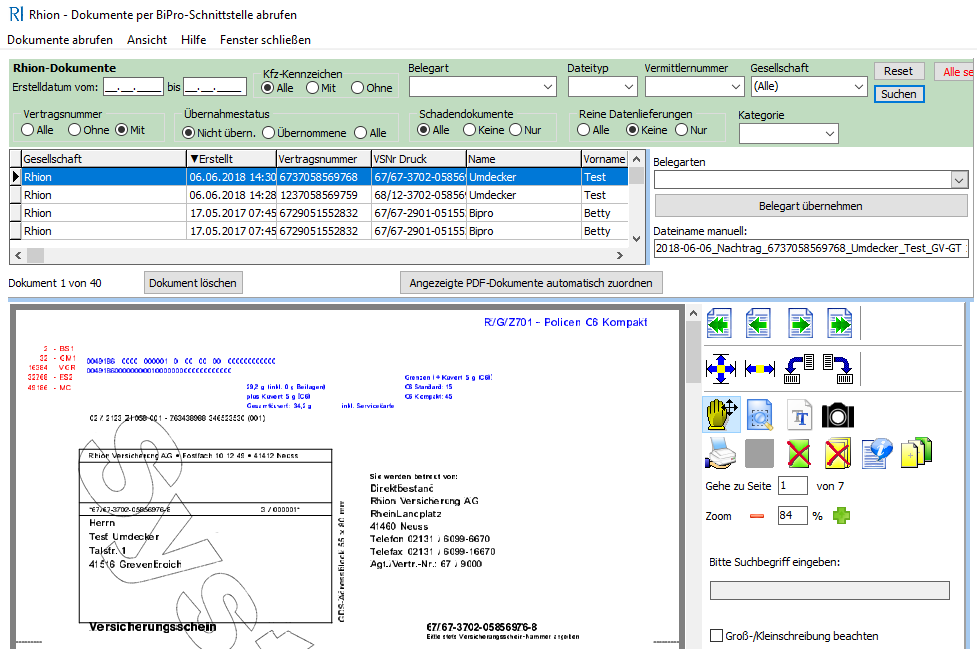The width and height of the screenshot is (977, 649).
Task: Click the PDF viewer vertical scrollbar thumb
Action: click(x=693, y=353)
